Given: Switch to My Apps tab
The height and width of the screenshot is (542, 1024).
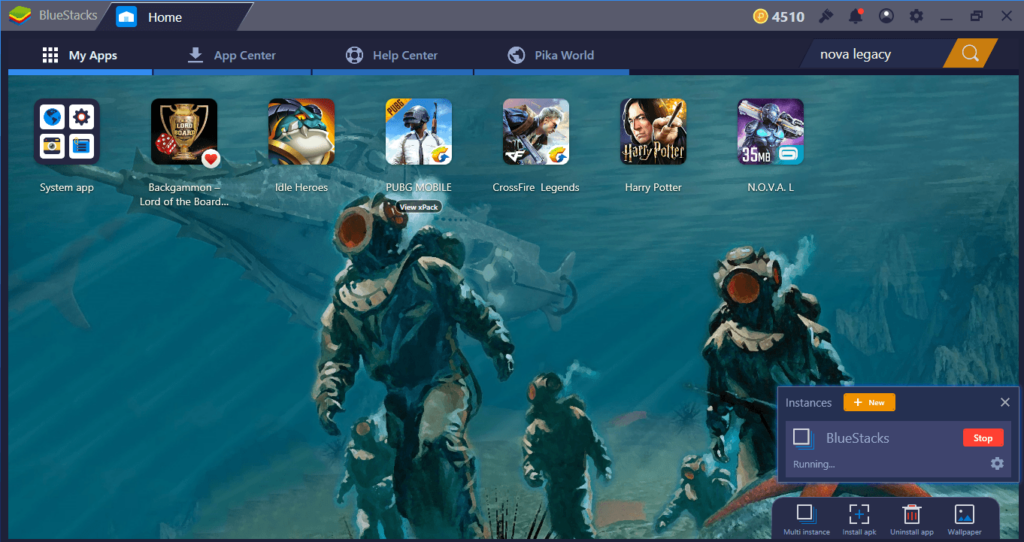Looking at the screenshot, I should point(80,56).
